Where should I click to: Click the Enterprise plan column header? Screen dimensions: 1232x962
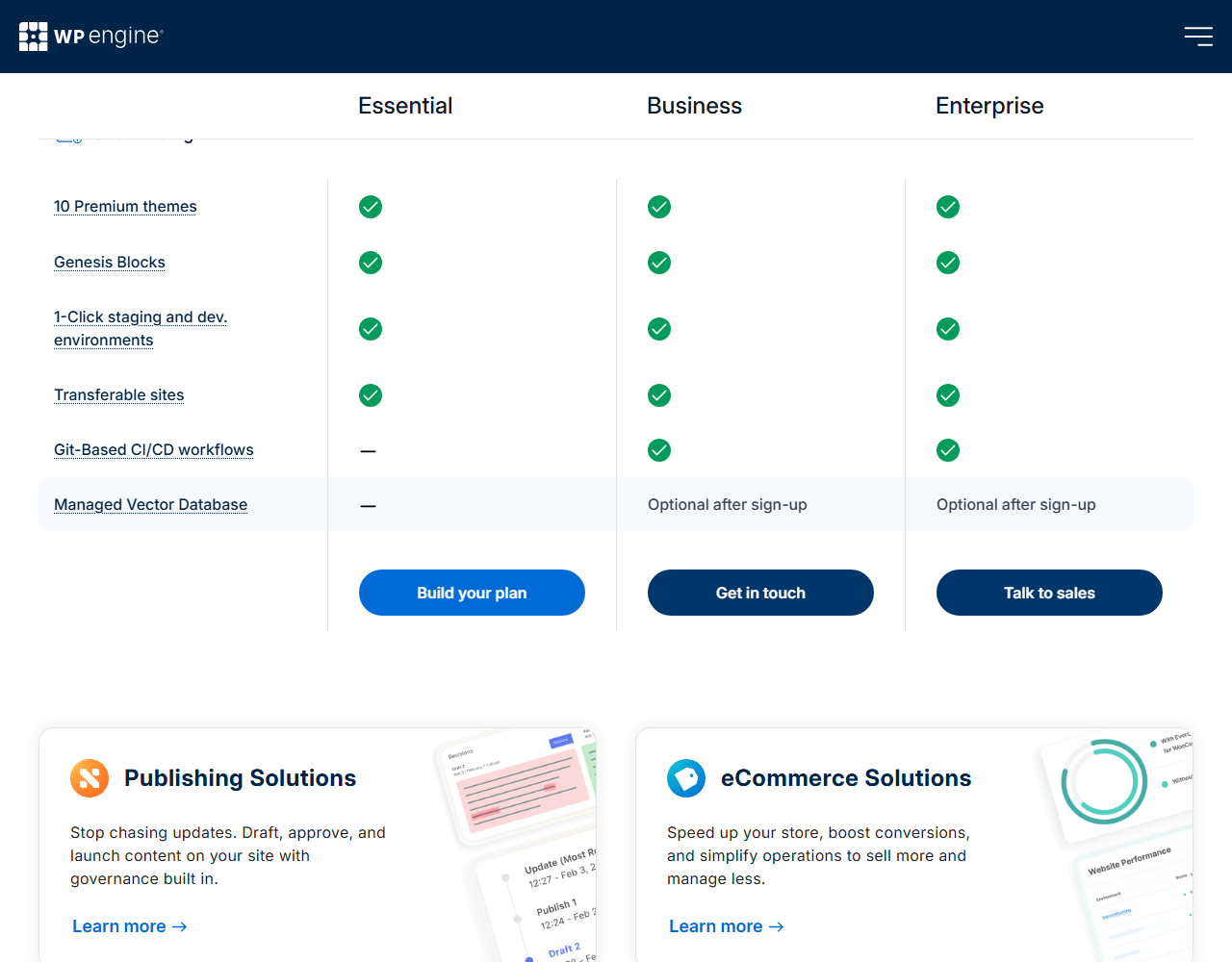989,106
